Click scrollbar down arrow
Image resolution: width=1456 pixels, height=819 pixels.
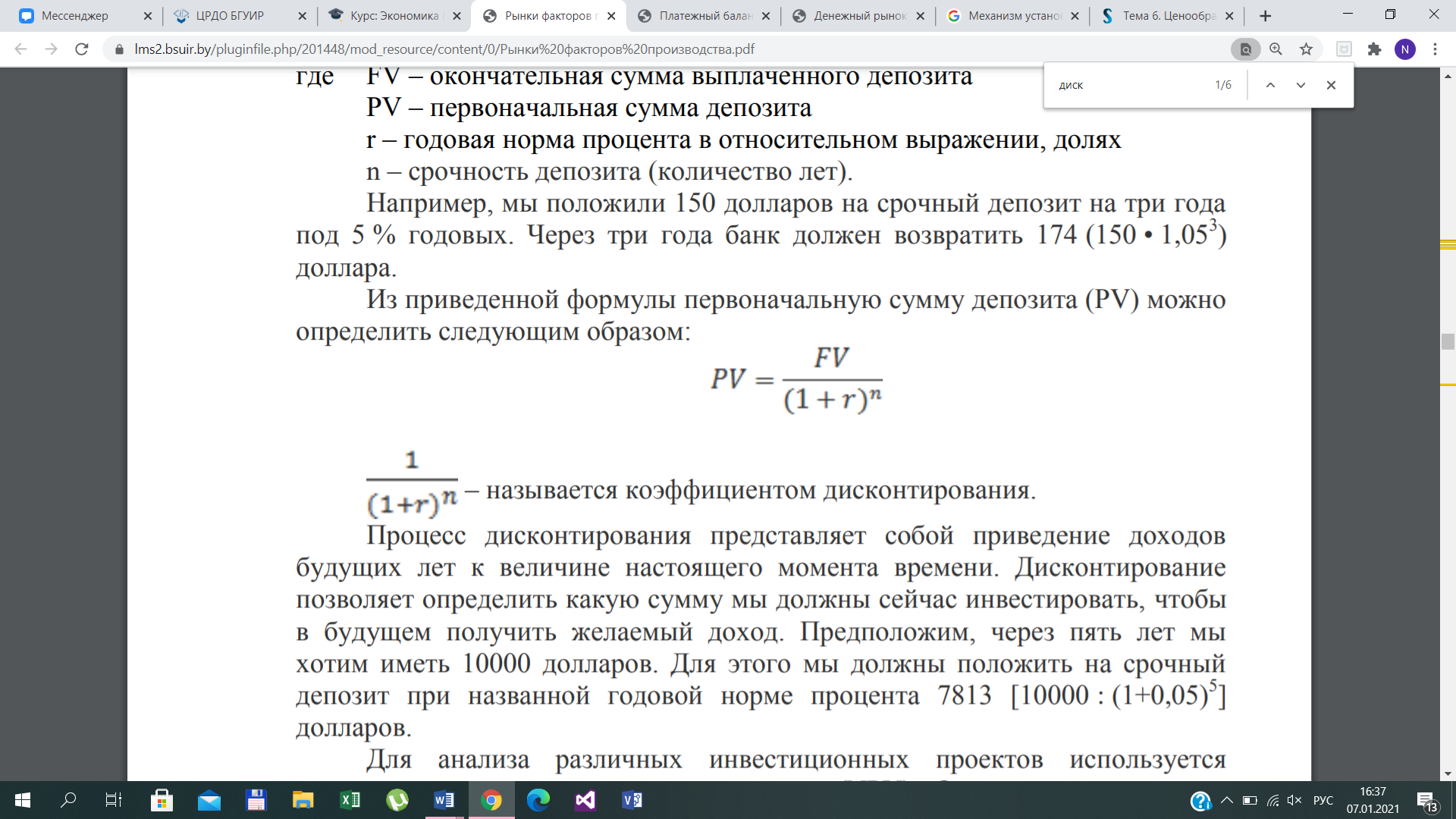1448,774
